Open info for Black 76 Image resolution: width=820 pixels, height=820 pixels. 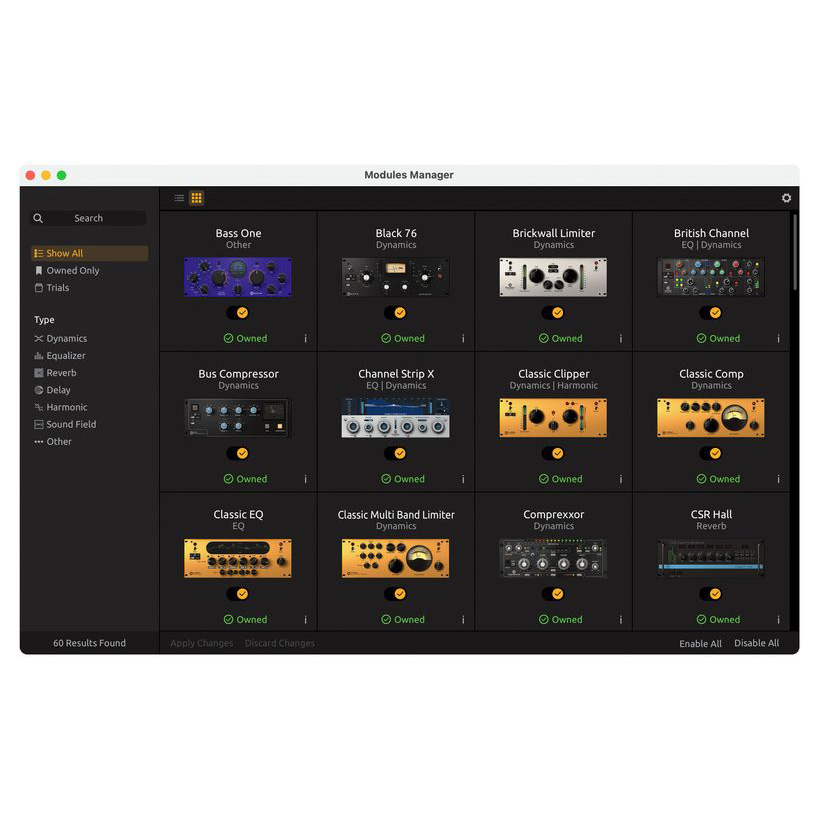[x=463, y=338]
